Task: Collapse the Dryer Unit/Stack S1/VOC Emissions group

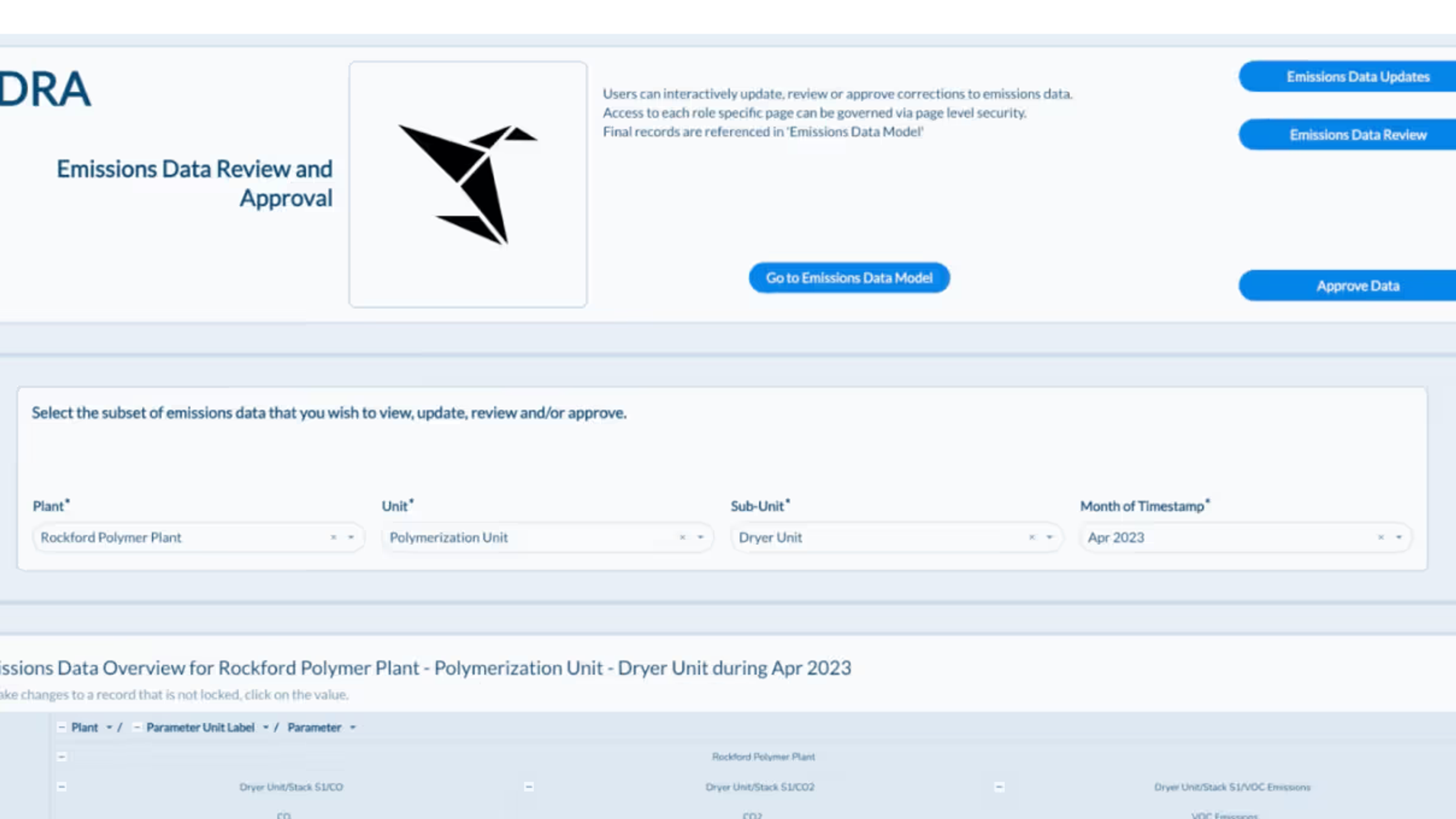Action: pyautogui.click(x=999, y=787)
